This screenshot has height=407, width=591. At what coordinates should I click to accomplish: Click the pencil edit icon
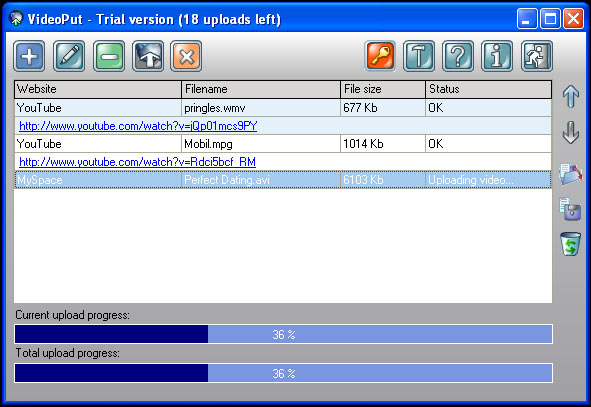[69, 57]
